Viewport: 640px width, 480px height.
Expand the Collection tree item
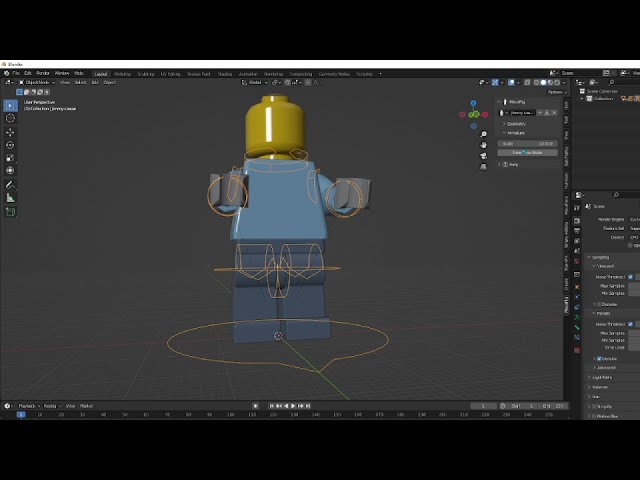(582, 99)
